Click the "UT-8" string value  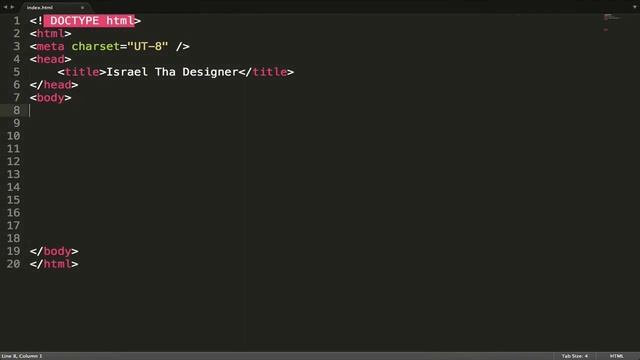[x=148, y=47]
